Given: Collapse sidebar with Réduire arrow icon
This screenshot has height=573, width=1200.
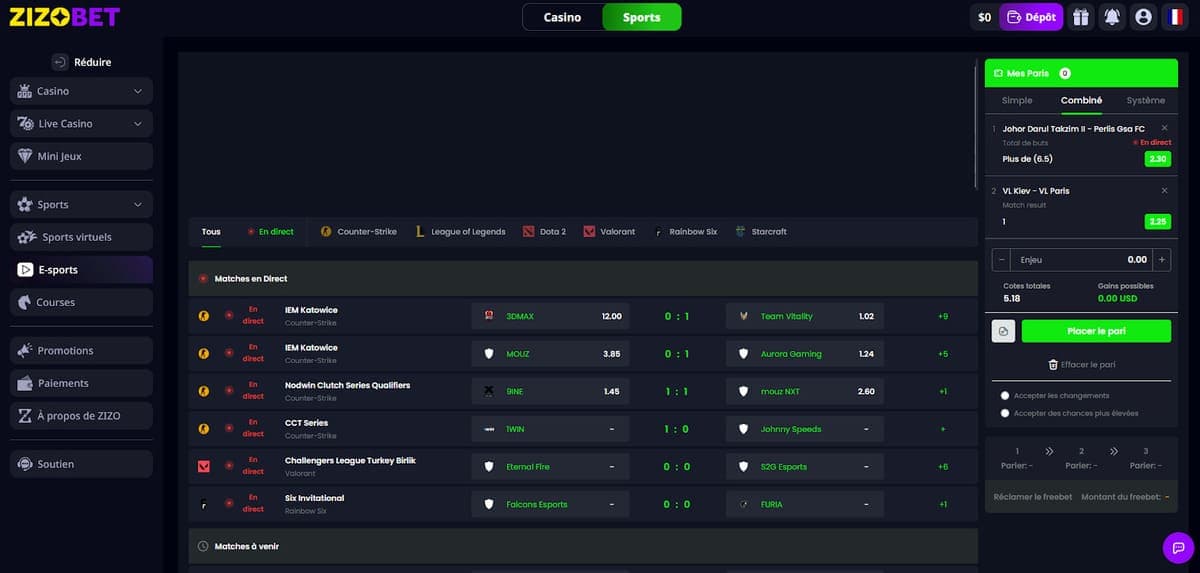Looking at the screenshot, I should (59, 62).
